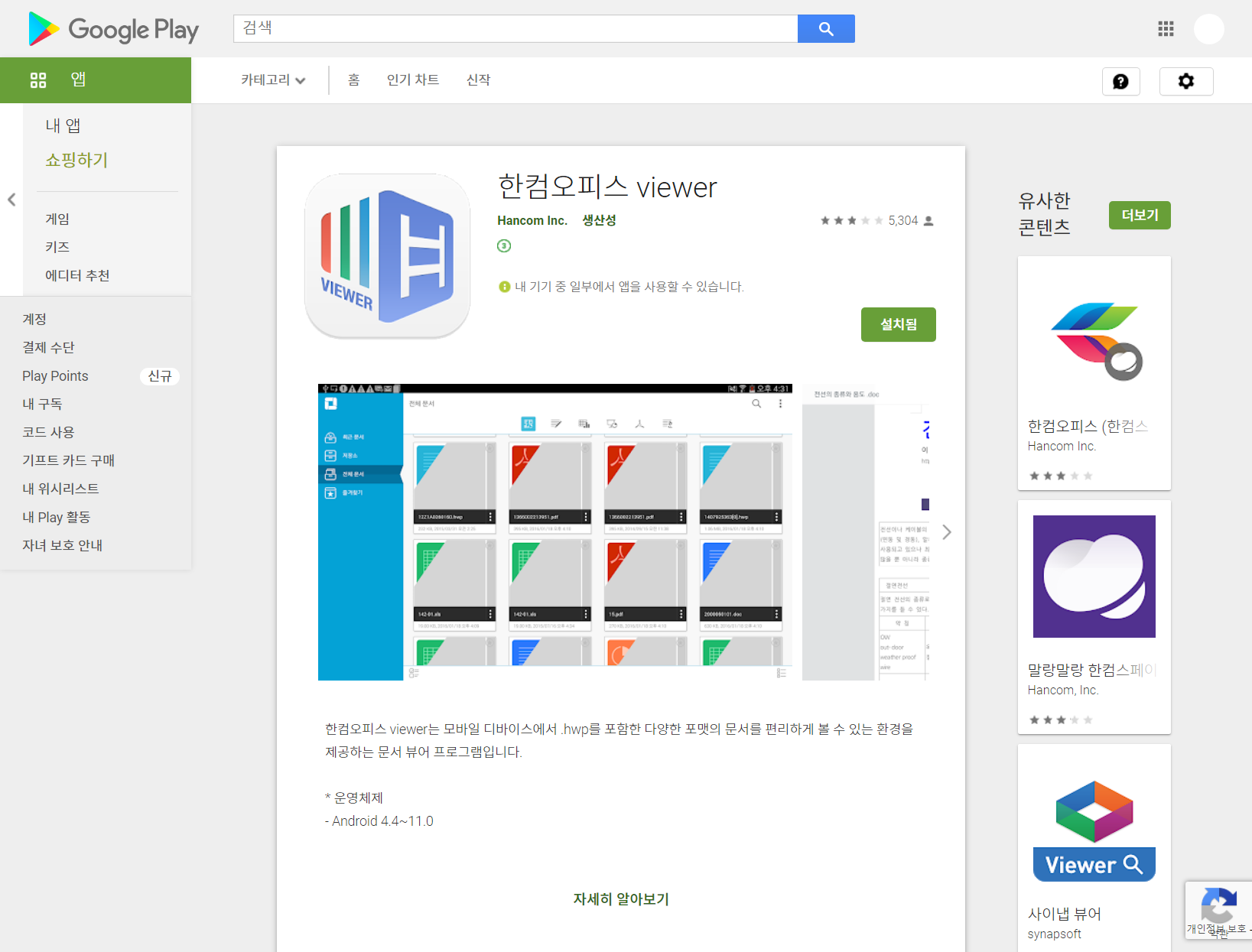Open 내 위시리스트 link
Image resolution: width=1252 pixels, height=952 pixels.
coord(60,489)
